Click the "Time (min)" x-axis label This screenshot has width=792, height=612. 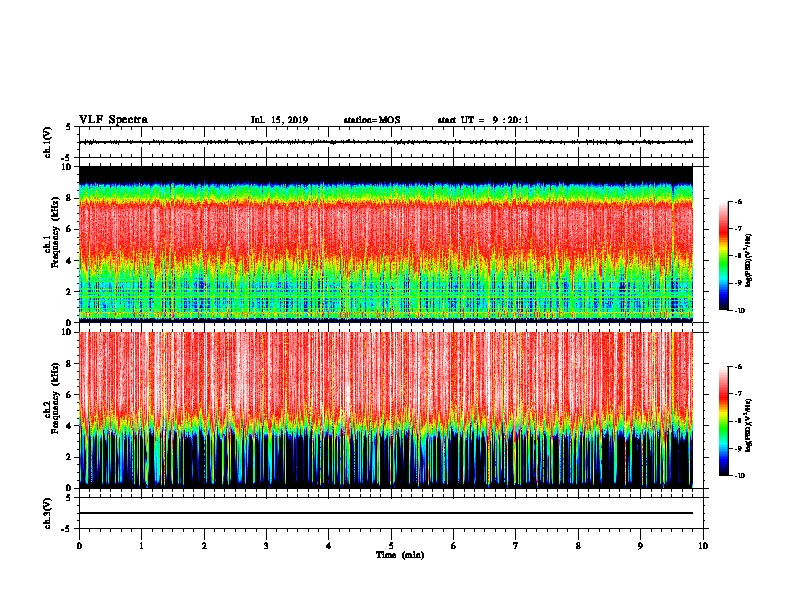tap(400, 555)
